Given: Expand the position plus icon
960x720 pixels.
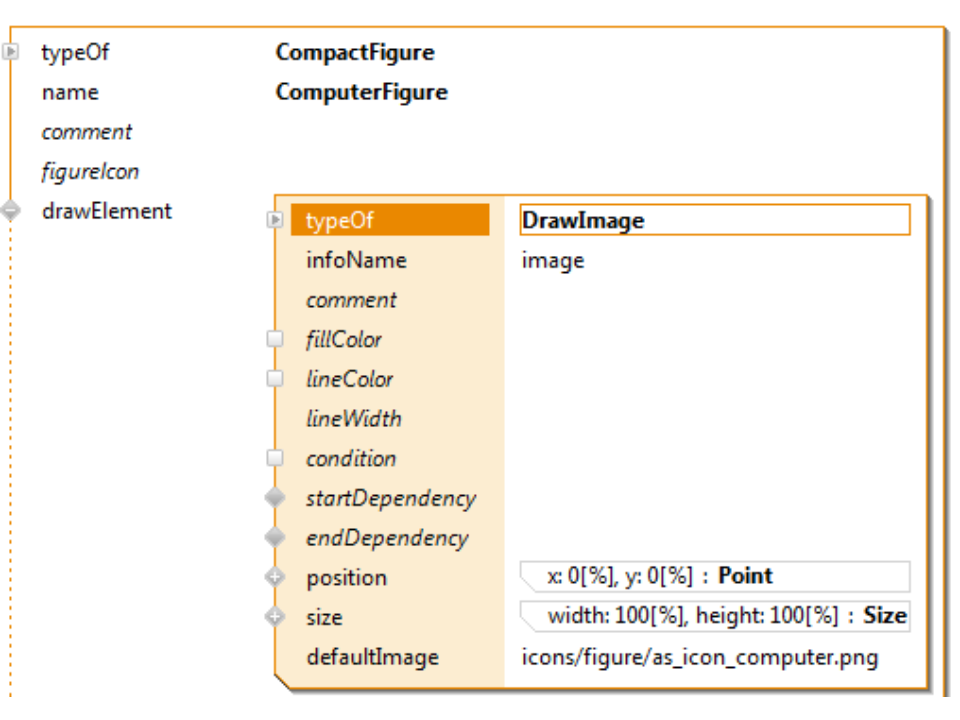Looking at the screenshot, I should click(275, 577).
